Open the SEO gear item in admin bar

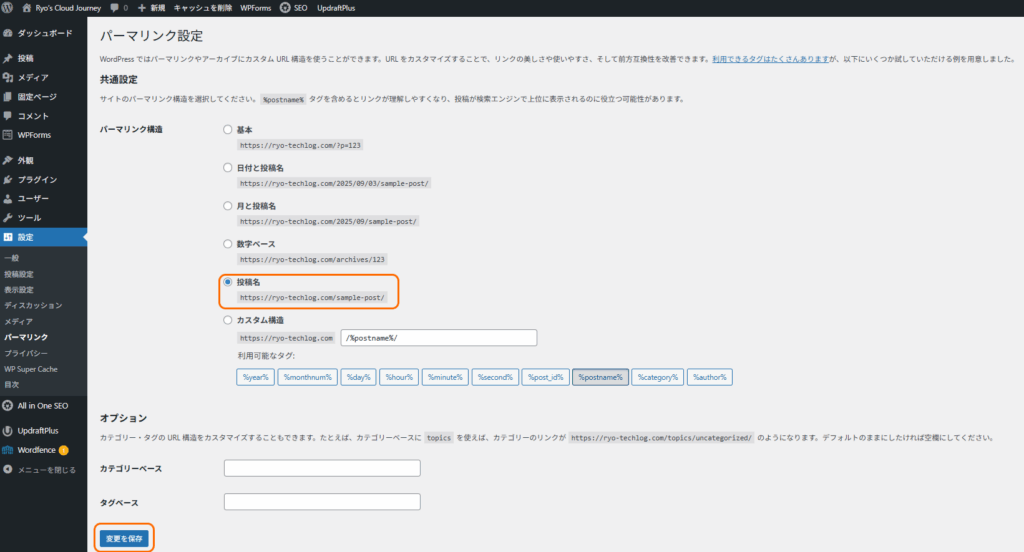point(293,8)
